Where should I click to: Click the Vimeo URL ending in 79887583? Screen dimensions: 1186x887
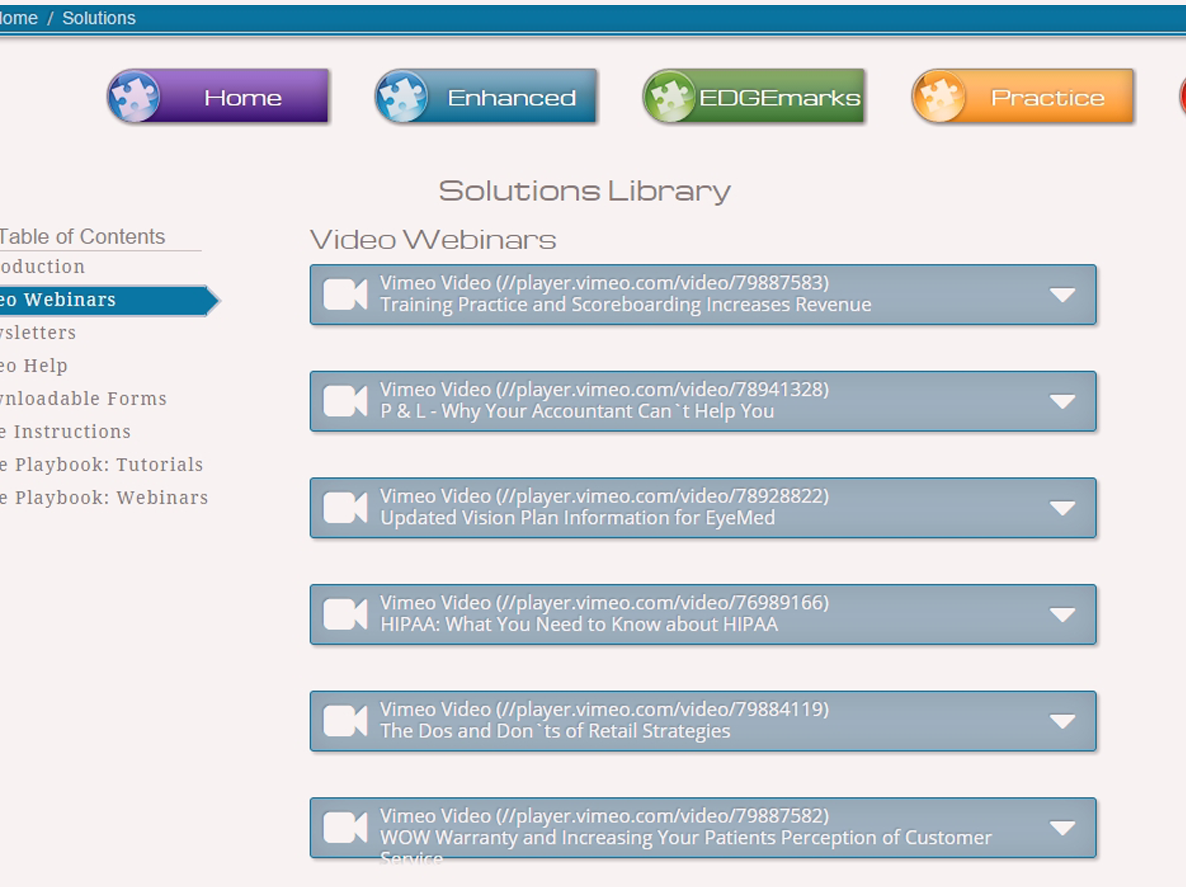point(663,283)
